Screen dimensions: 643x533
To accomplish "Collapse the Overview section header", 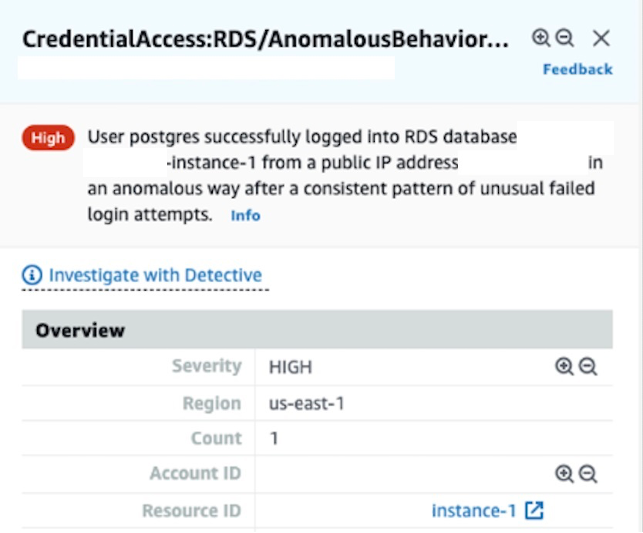I will click(x=81, y=330).
